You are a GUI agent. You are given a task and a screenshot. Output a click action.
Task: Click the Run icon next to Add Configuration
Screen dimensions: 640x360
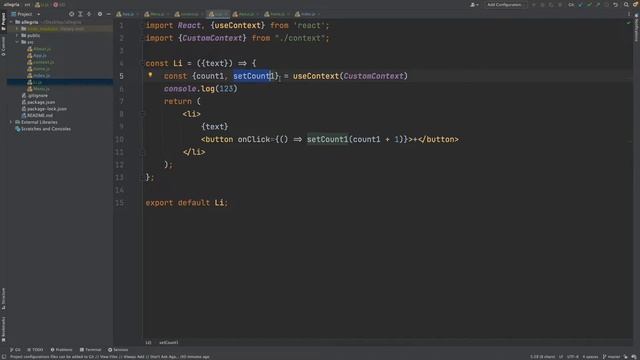click(x=533, y=4)
